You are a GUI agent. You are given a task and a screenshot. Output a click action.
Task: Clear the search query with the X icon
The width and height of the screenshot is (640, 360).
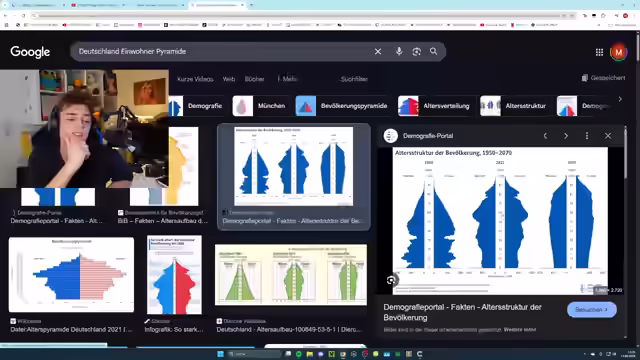click(x=378, y=51)
